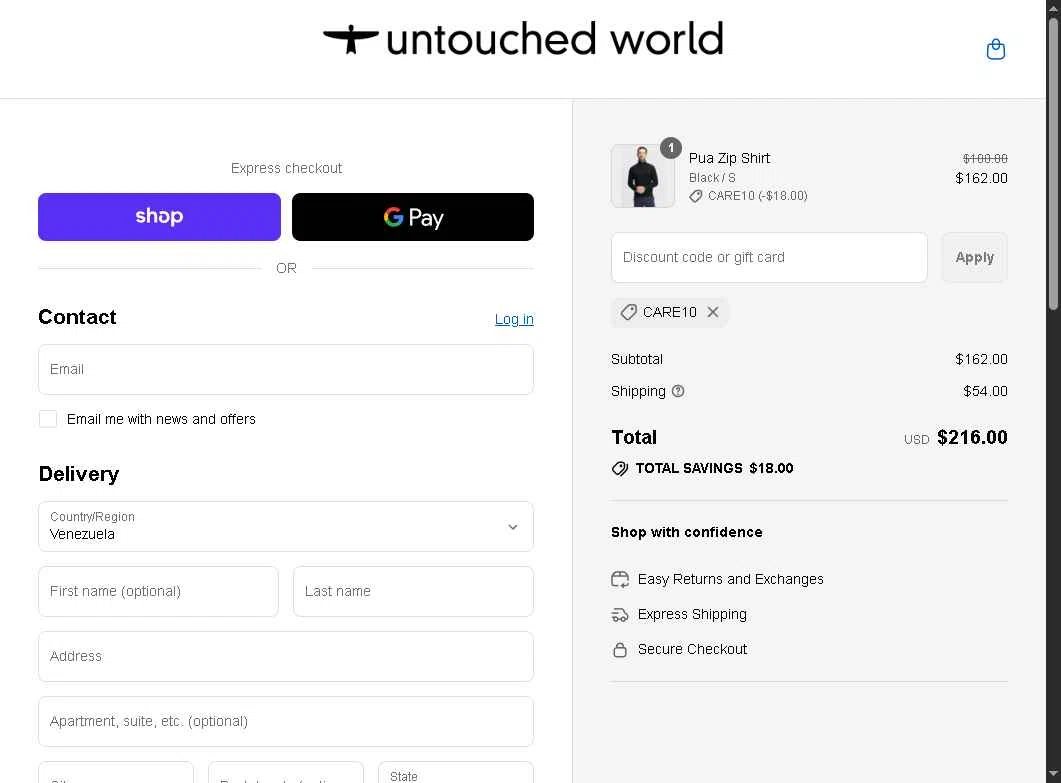Click the Express Shipping truck icon

pos(620,614)
